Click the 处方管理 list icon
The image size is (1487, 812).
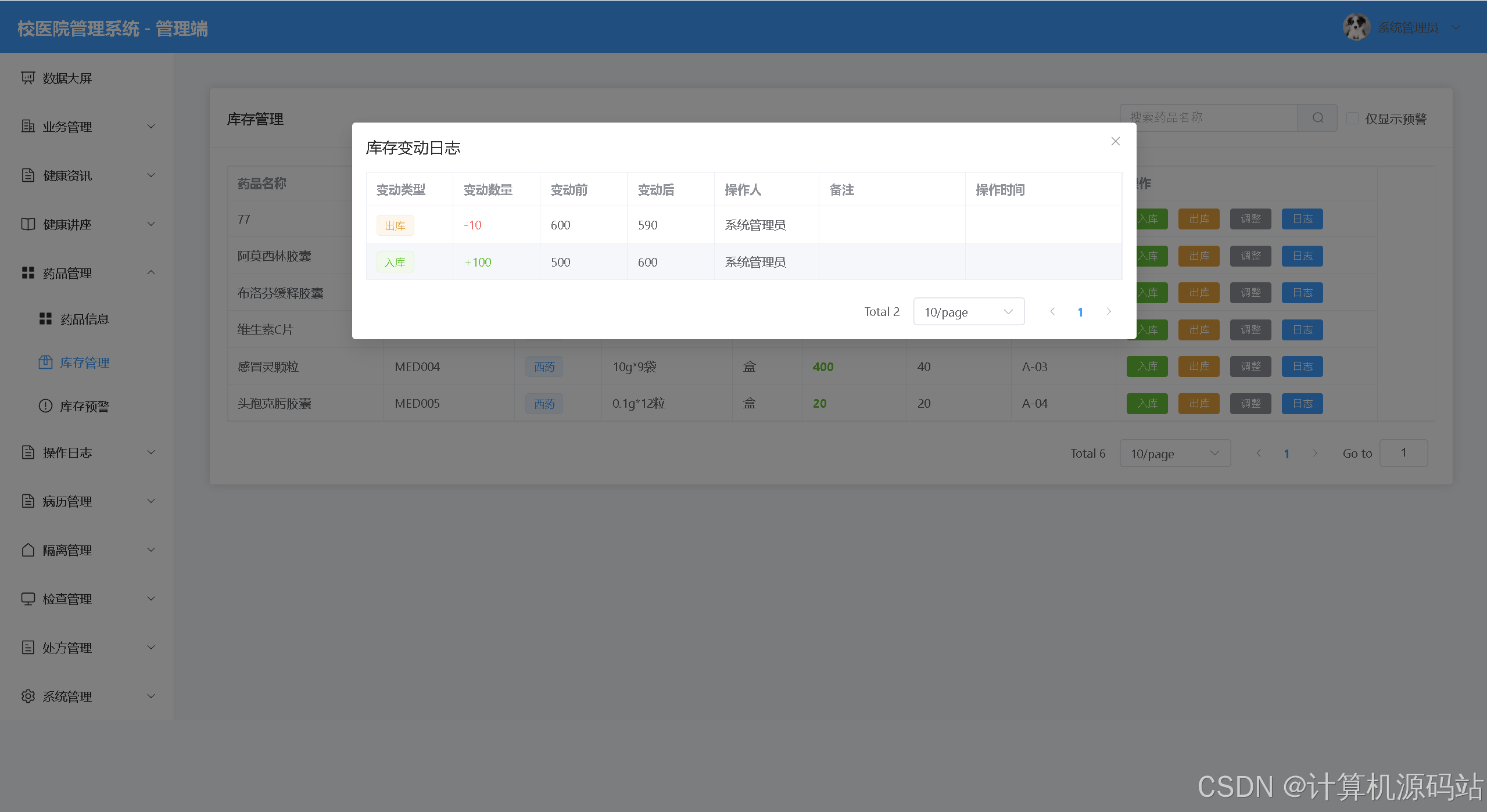coord(28,647)
